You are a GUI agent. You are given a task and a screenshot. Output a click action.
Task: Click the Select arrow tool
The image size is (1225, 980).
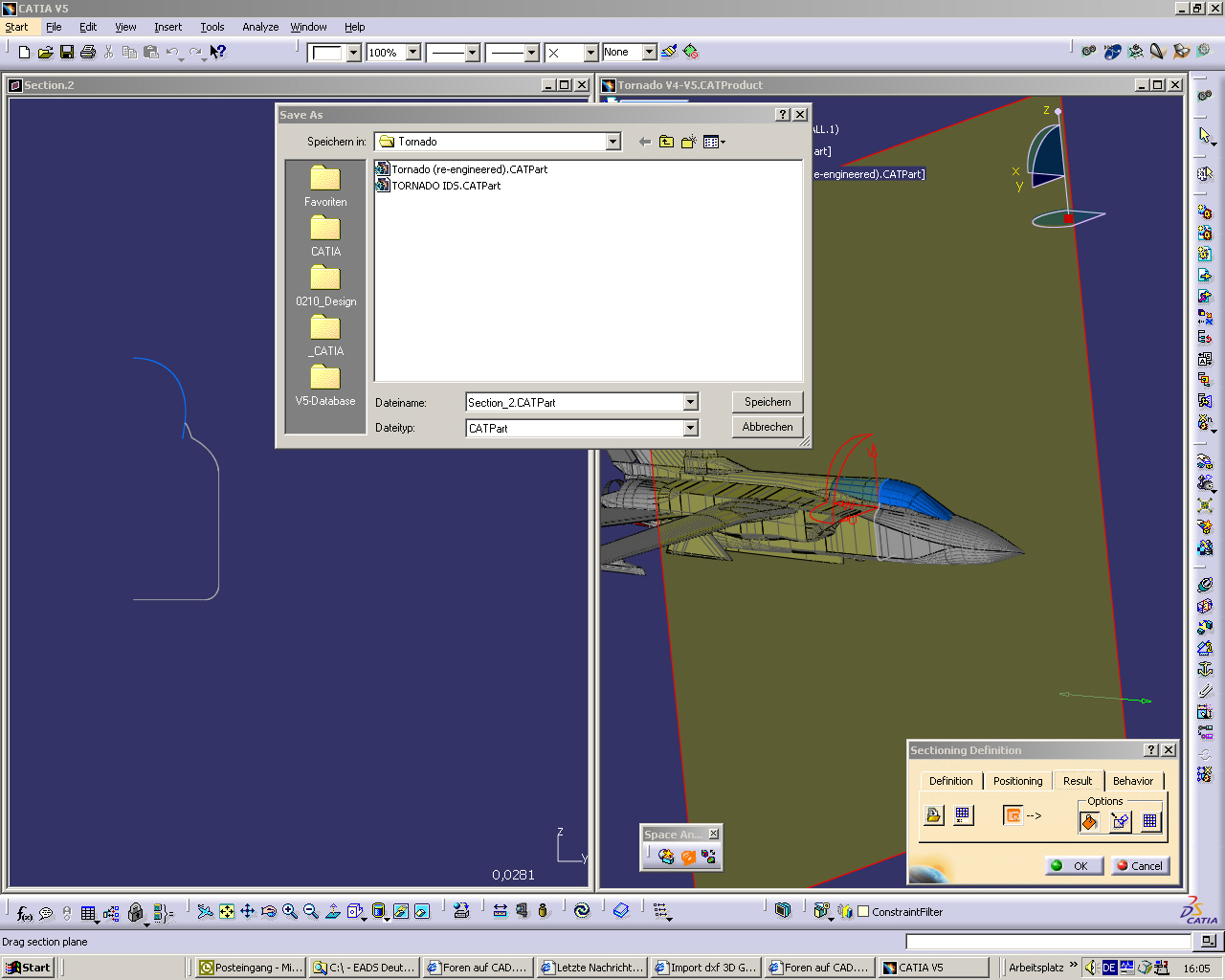(x=1205, y=135)
